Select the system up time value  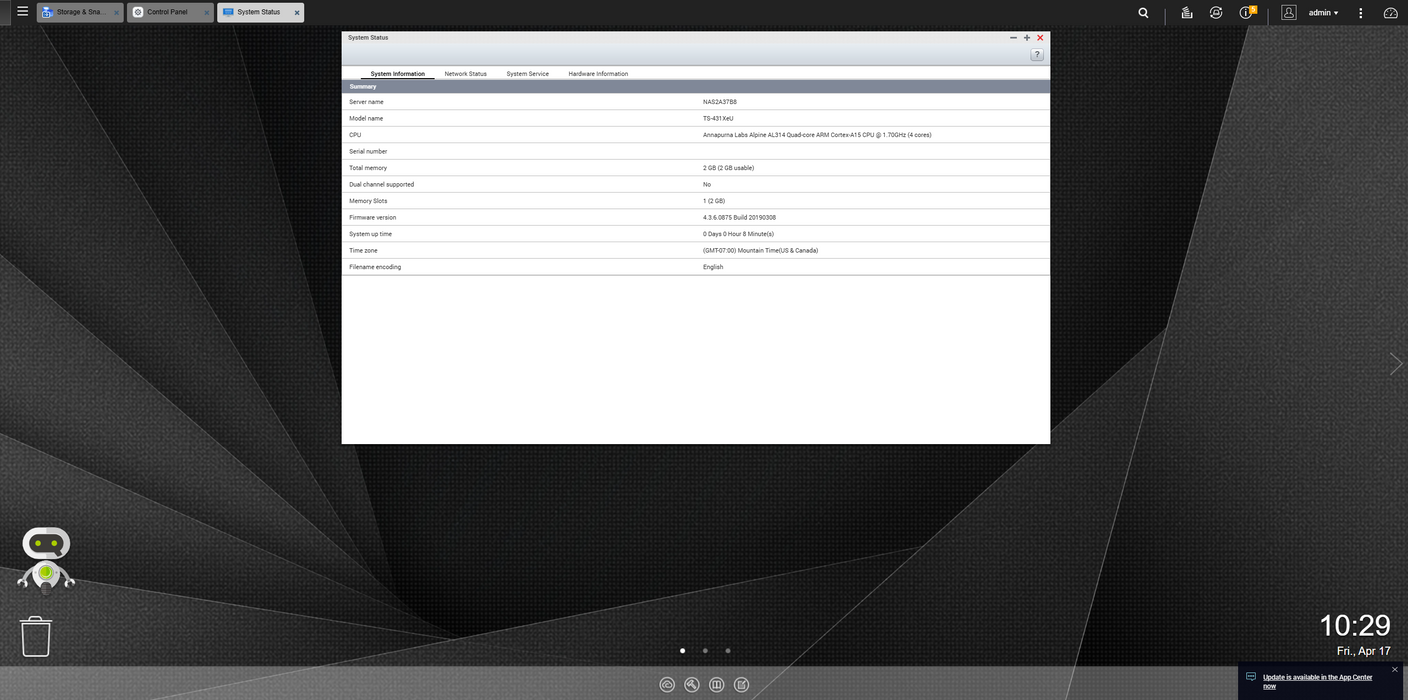(738, 234)
